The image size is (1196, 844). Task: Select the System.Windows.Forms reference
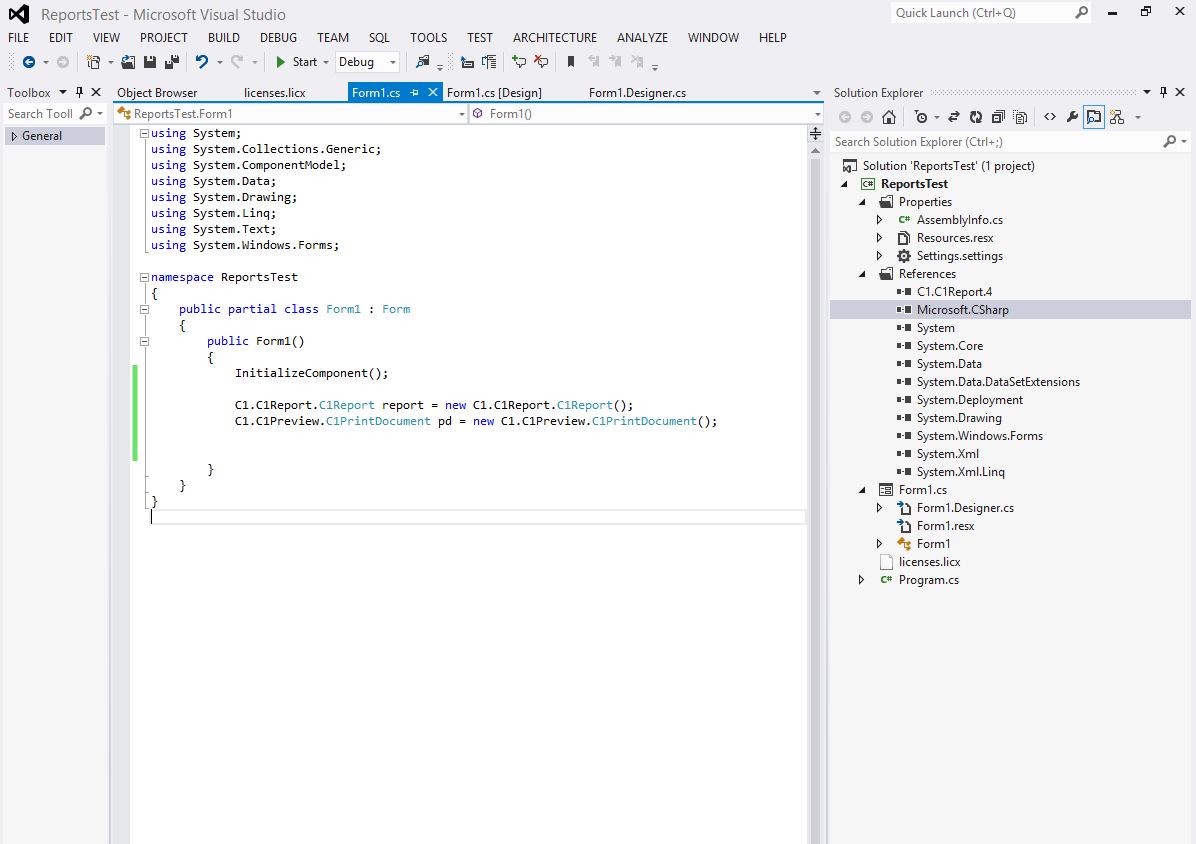point(979,435)
